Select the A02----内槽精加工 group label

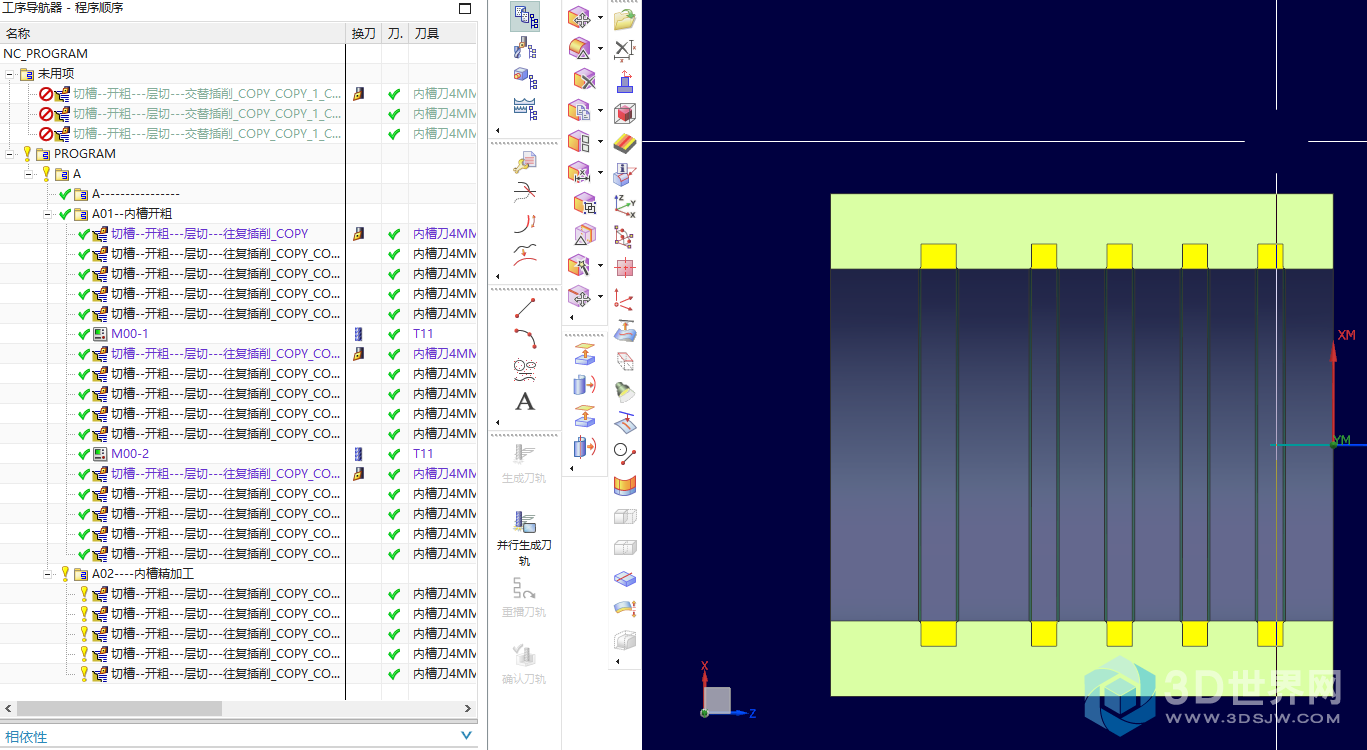tap(143, 574)
